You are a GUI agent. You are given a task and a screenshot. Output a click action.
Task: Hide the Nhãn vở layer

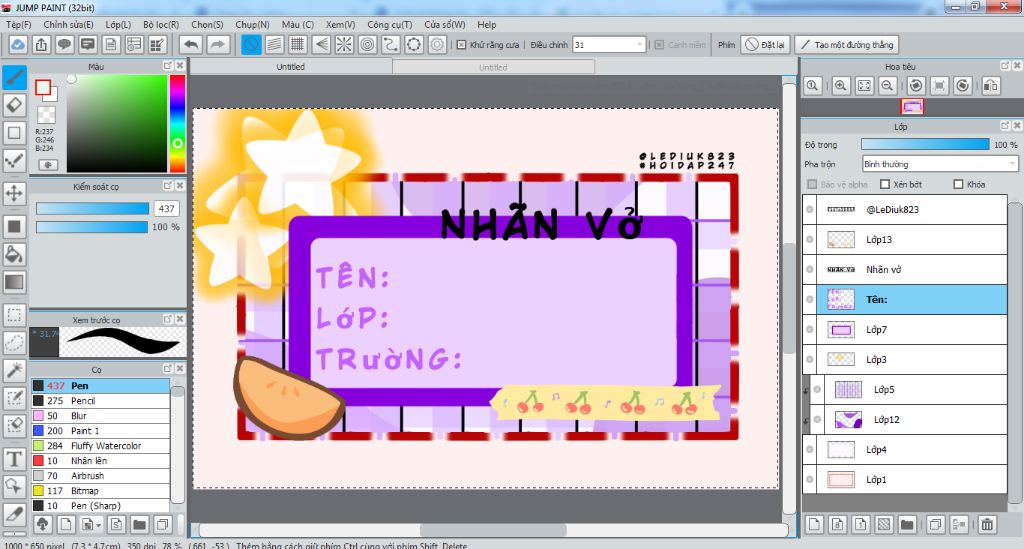[x=810, y=270]
